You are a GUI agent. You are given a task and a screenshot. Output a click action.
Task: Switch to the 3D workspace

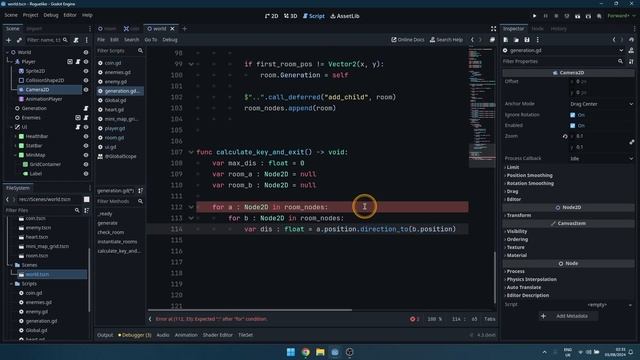click(291, 16)
